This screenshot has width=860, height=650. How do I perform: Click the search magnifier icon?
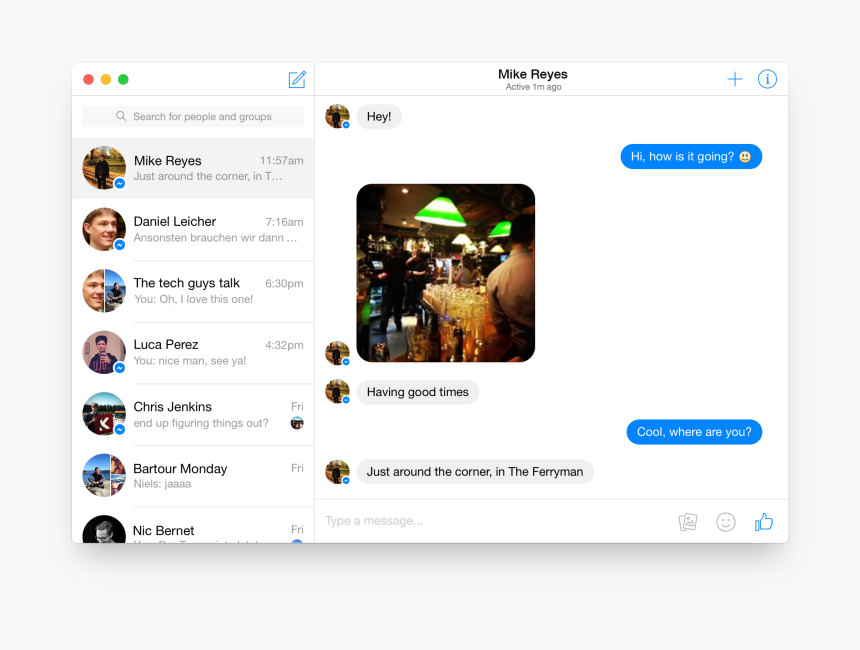coord(121,116)
